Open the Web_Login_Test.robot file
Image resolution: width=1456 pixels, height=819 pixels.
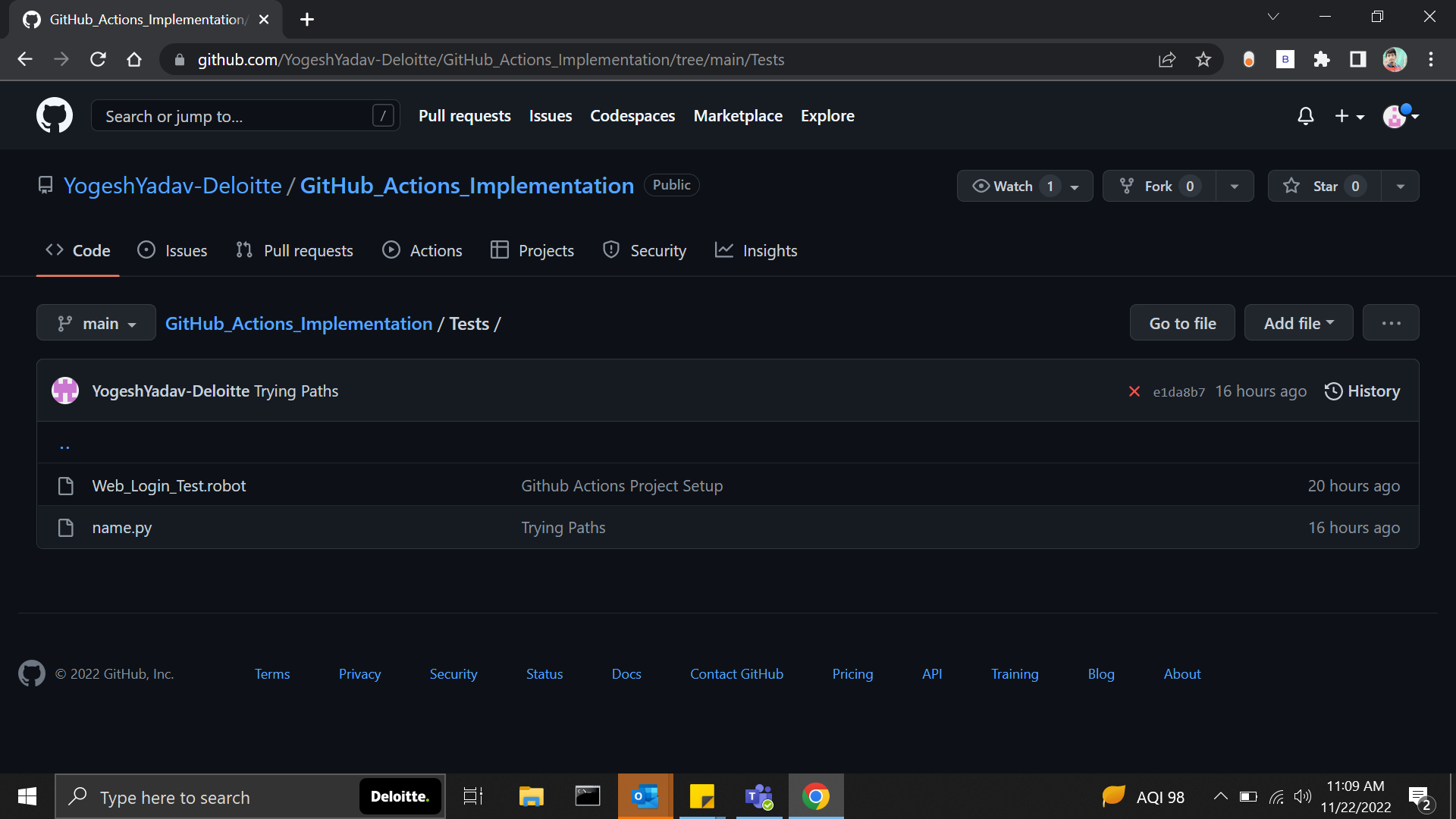(169, 486)
